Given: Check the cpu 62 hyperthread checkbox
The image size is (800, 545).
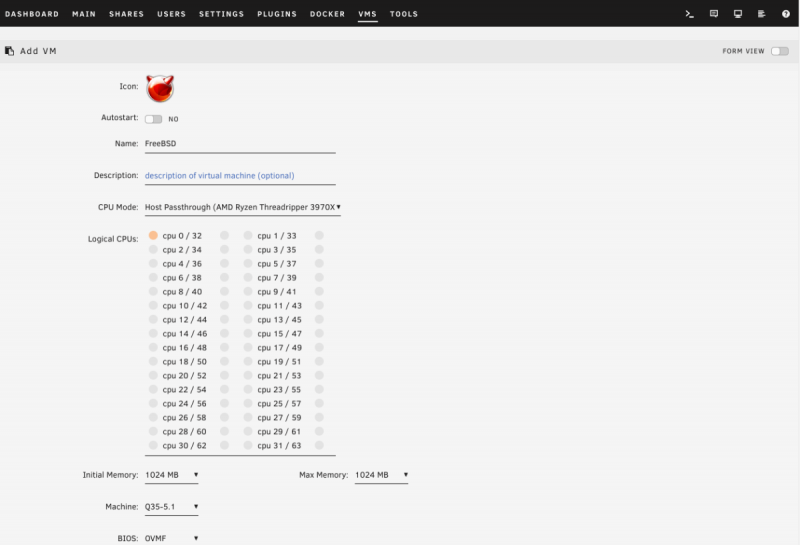Looking at the screenshot, I should click(224, 445).
